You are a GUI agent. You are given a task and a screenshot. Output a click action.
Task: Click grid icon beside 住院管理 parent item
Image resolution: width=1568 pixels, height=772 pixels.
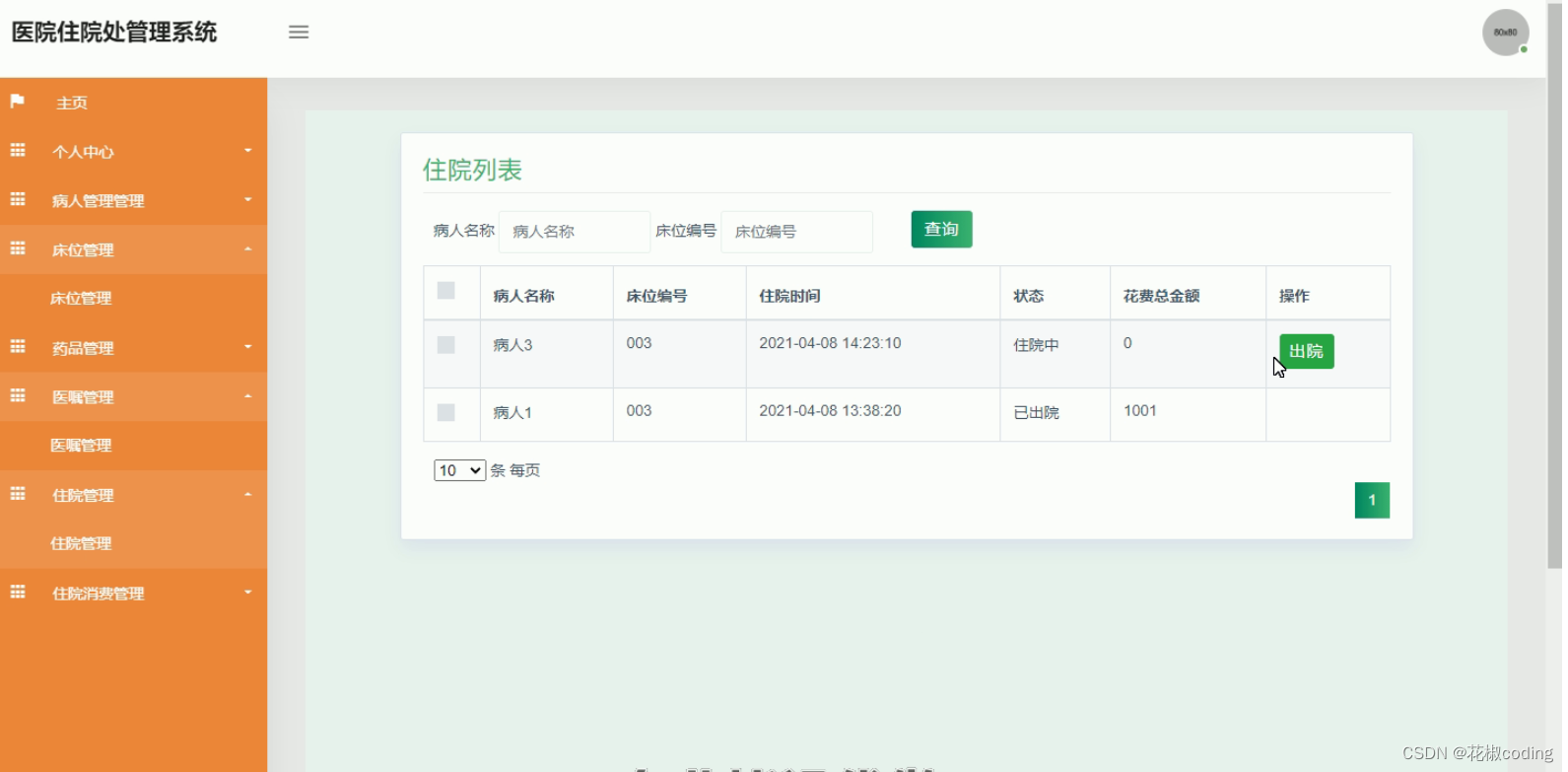point(18,494)
